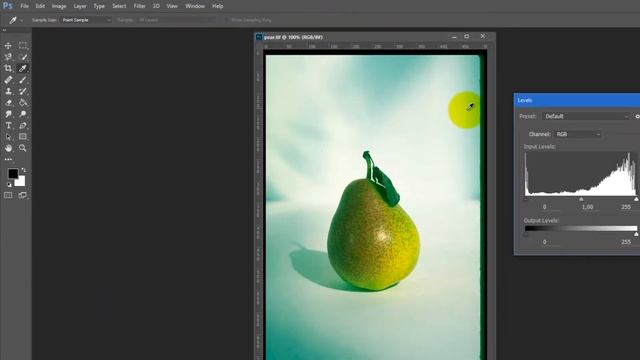Open the Sample Size dropdown
The height and width of the screenshot is (360, 640).
click(x=86, y=20)
